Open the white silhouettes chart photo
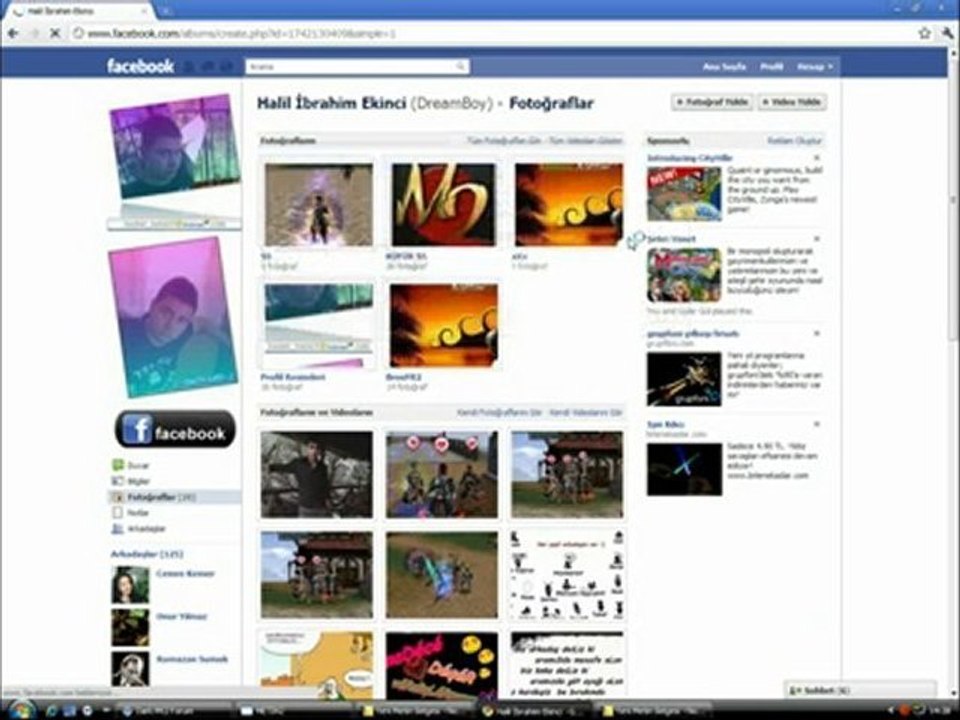The height and width of the screenshot is (720, 960). [568, 575]
